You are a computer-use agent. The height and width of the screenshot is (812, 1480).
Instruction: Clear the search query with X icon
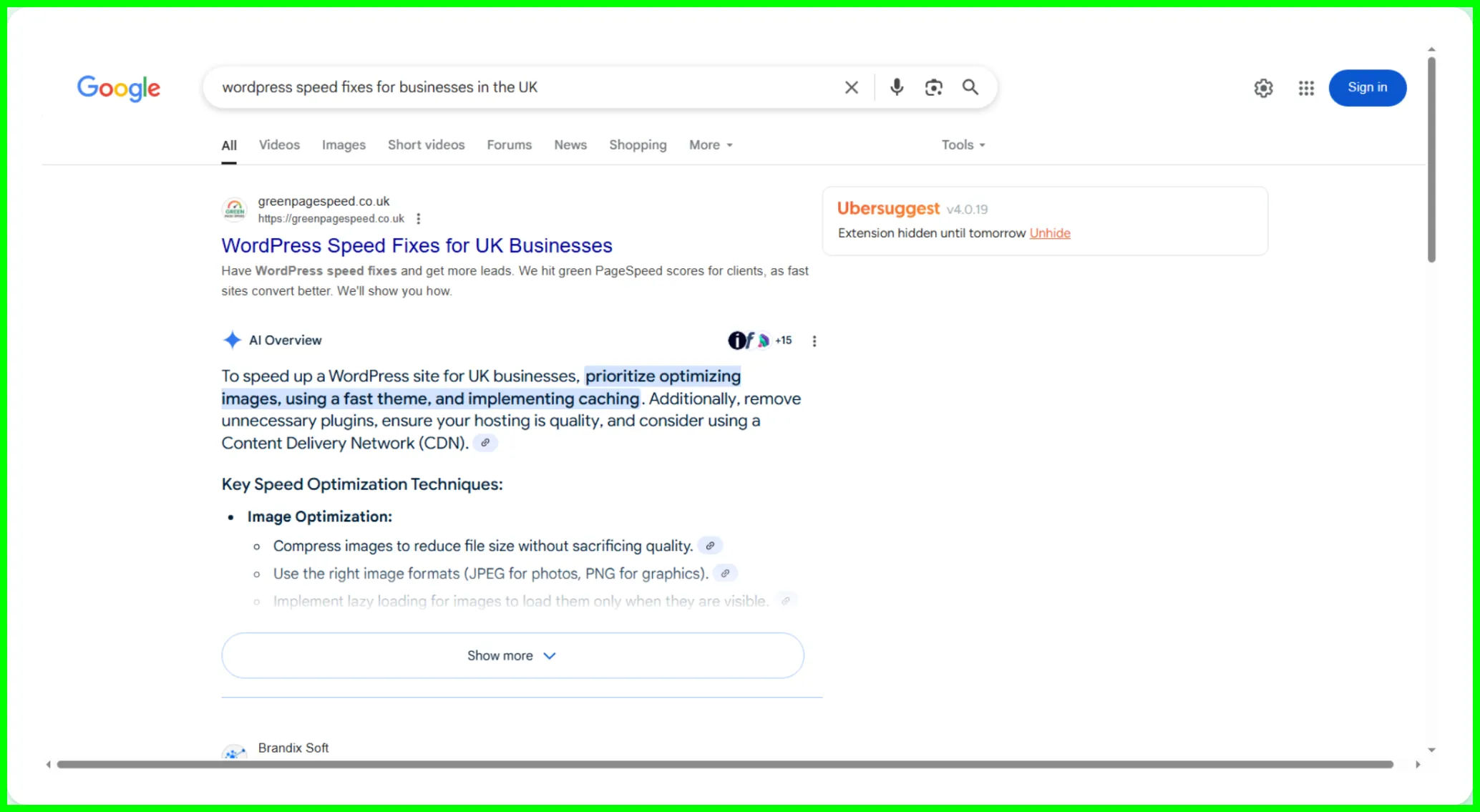pos(851,87)
